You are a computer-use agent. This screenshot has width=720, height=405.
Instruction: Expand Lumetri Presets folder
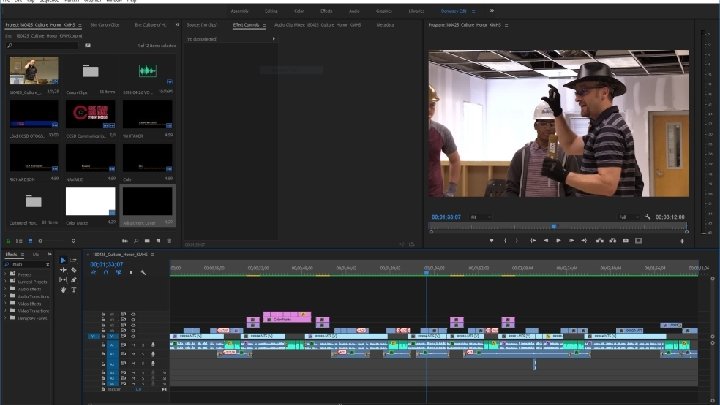(6, 281)
